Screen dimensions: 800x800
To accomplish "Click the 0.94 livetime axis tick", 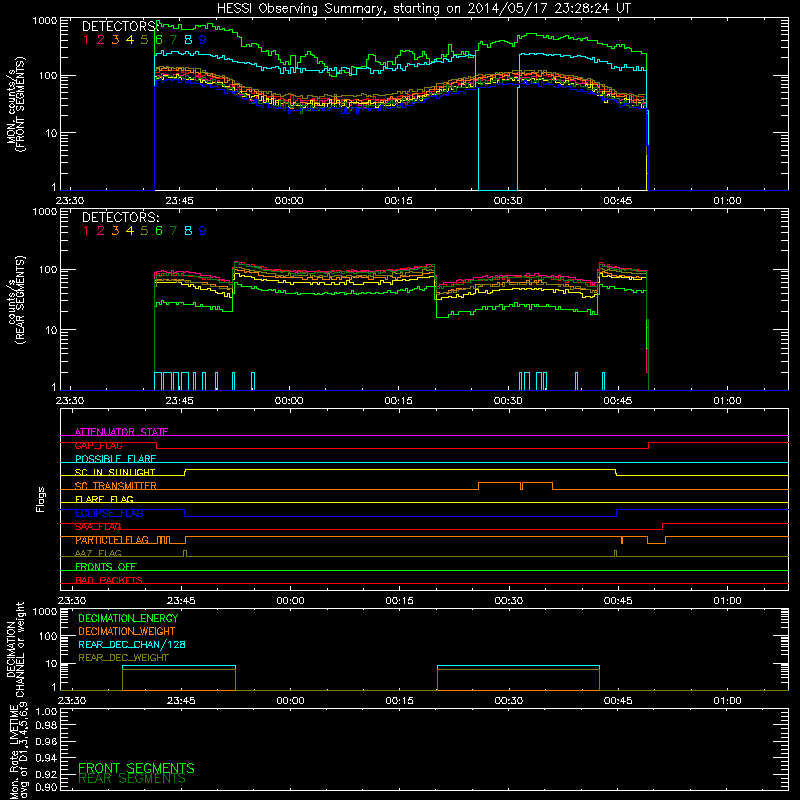I will (46, 757).
